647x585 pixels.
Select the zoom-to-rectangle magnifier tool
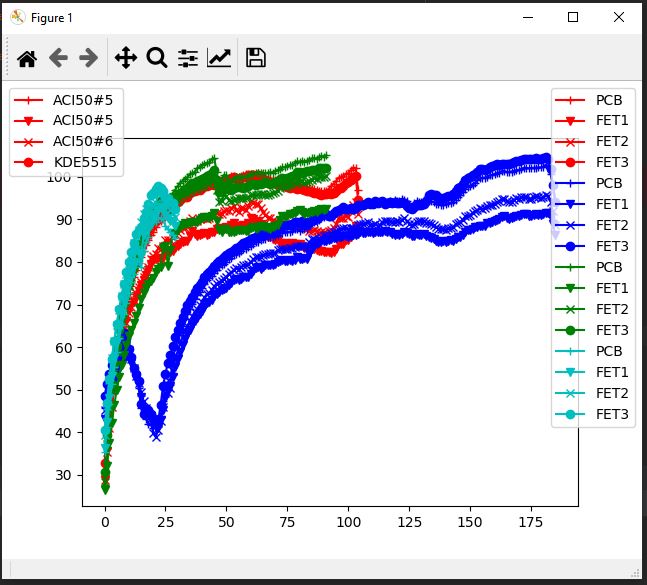(x=157, y=58)
